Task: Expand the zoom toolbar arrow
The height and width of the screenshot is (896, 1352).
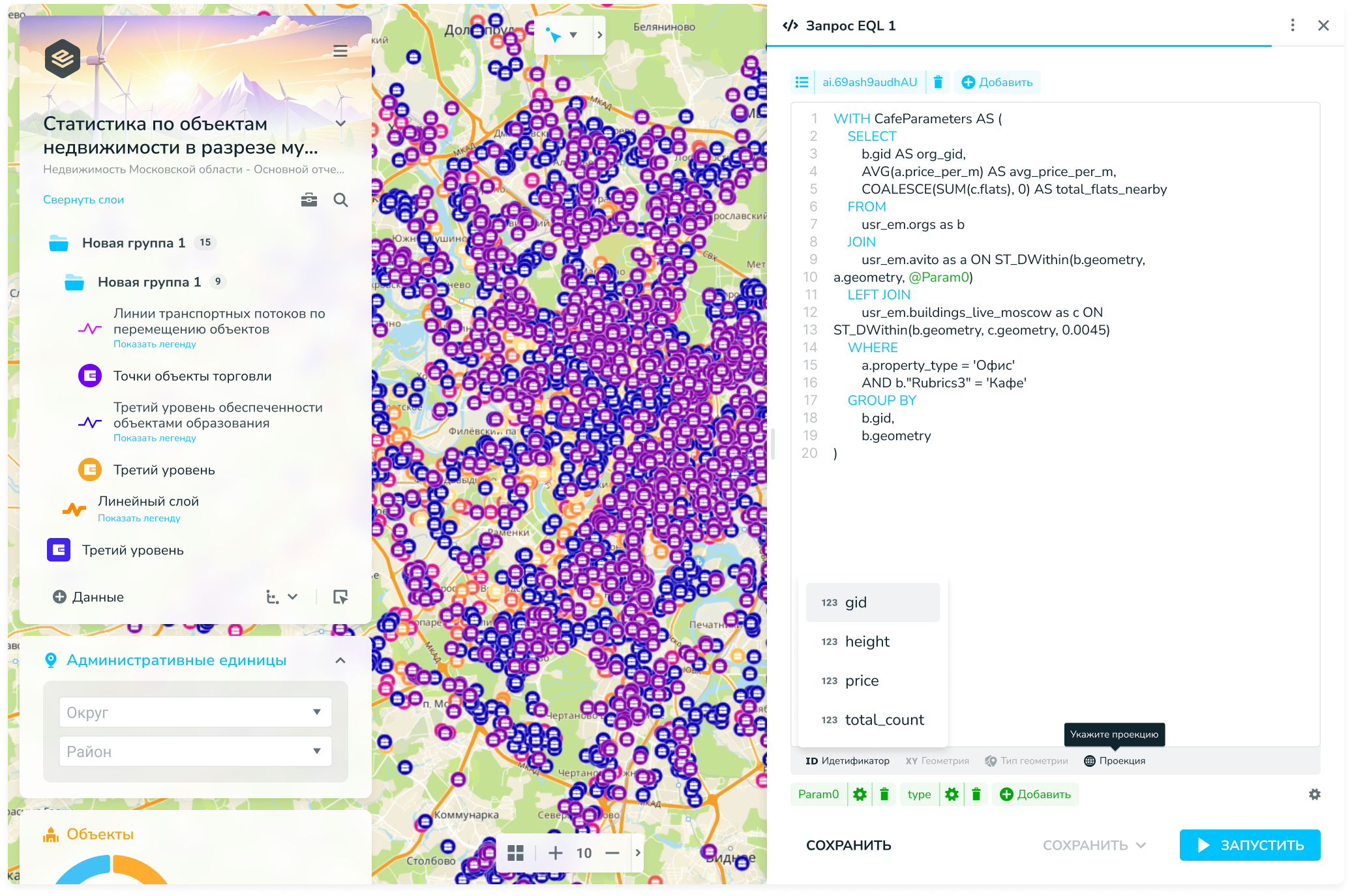Action: coord(638,853)
